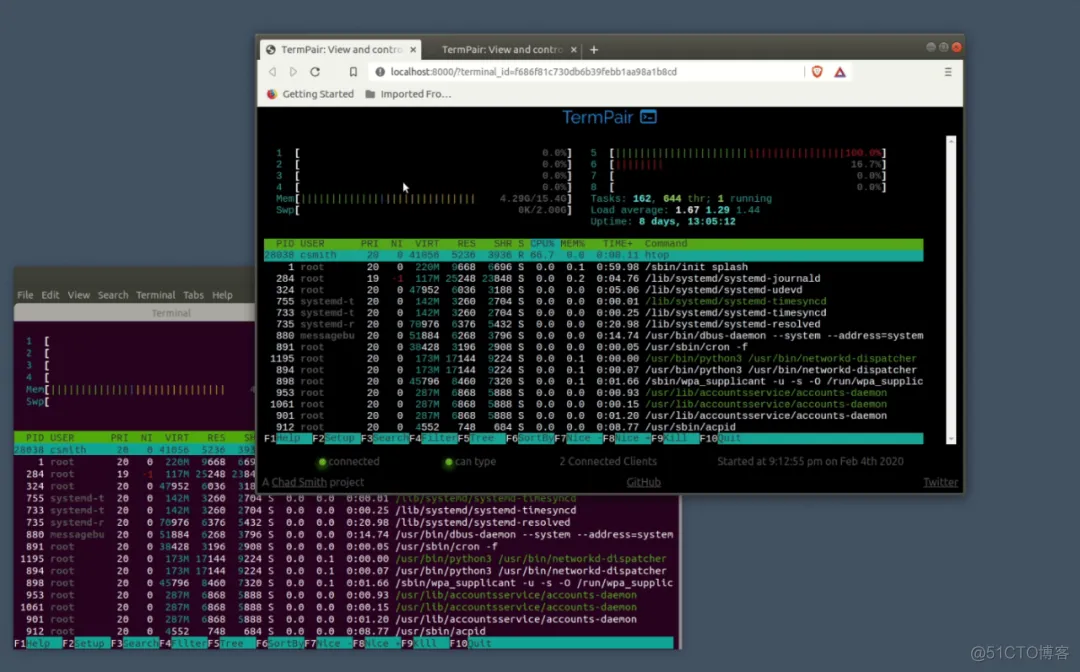Select the /usr/sbin/cron -f row in browser htop
This screenshot has width=1080, height=672.
point(594,347)
